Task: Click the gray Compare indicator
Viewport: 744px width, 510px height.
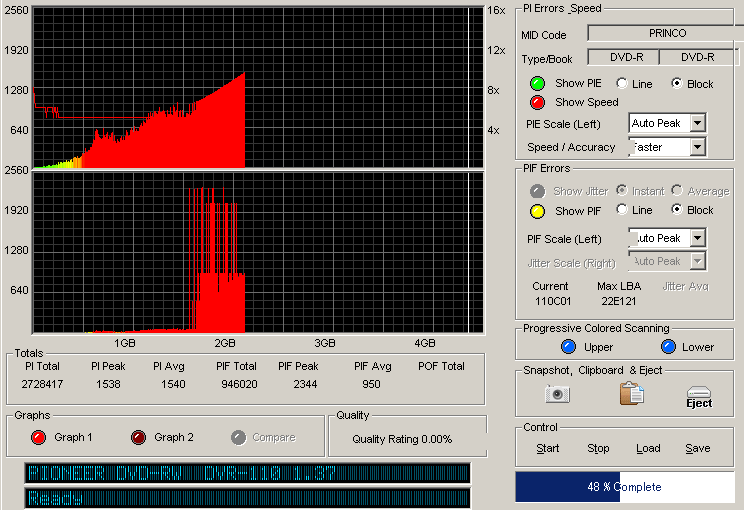Action: click(239, 437)
